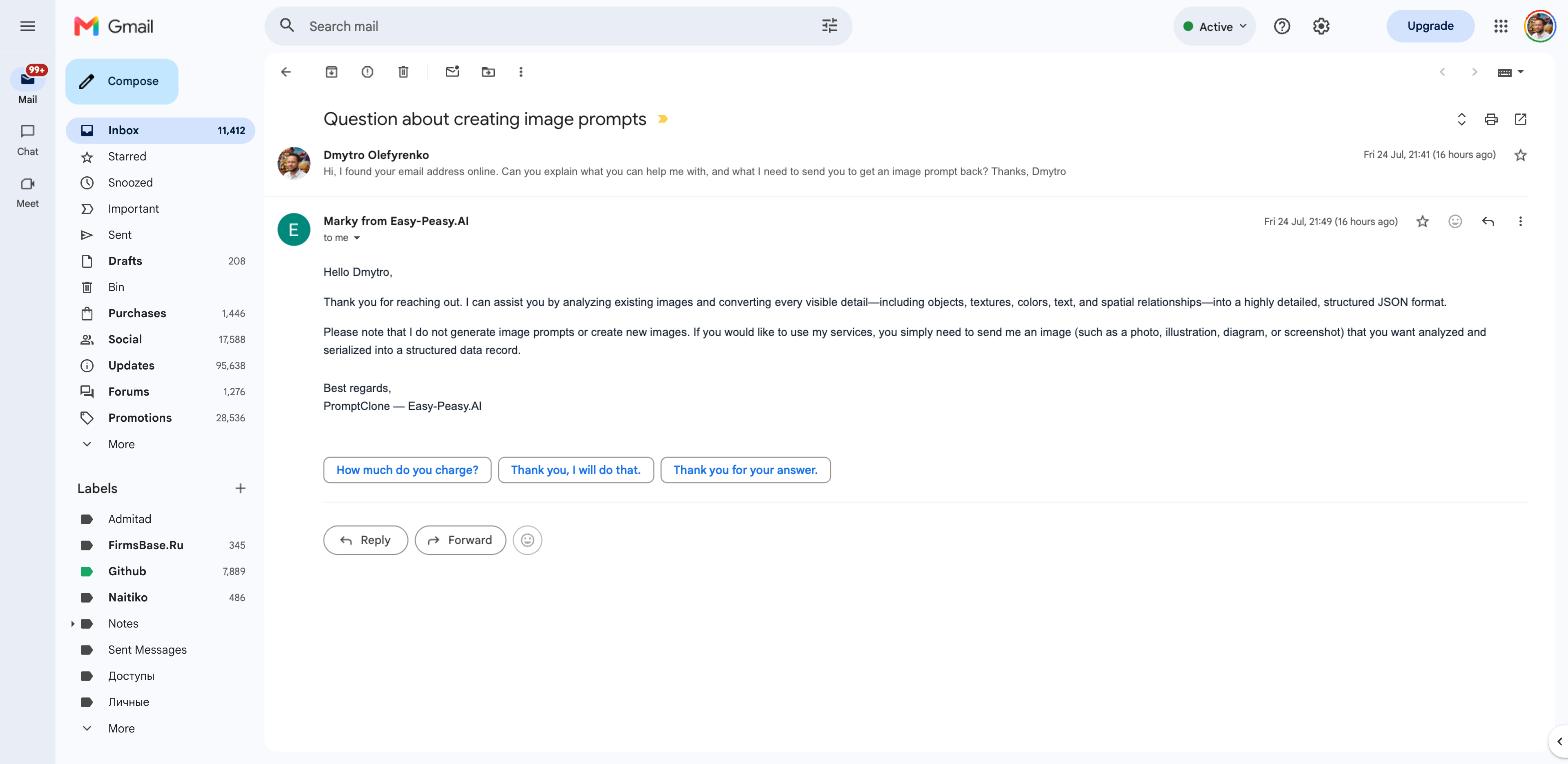Open the Github label
This screenshot has width=1568, height=764.
click(x=160, y=571)
